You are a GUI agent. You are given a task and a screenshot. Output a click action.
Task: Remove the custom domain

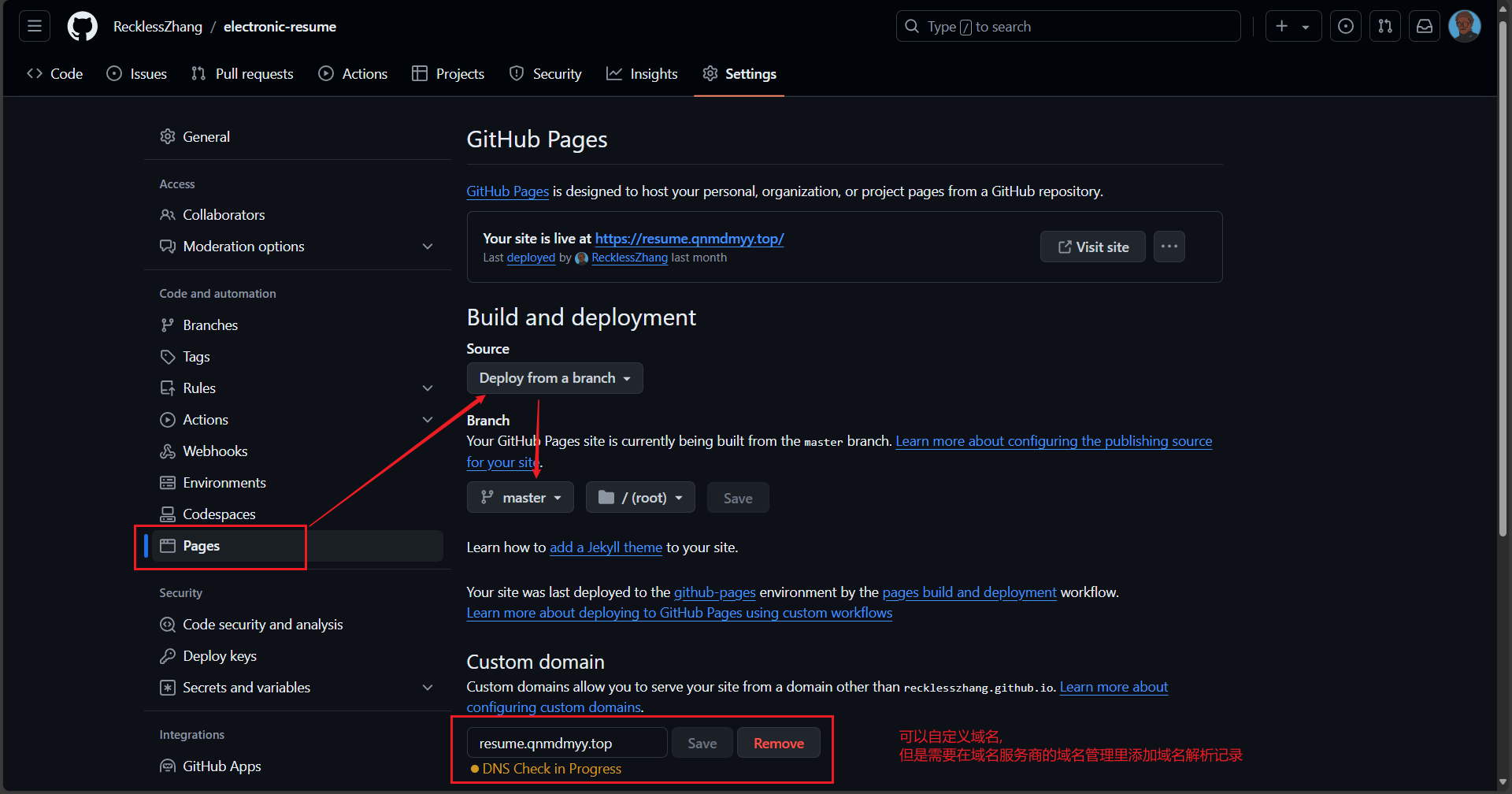778,744
